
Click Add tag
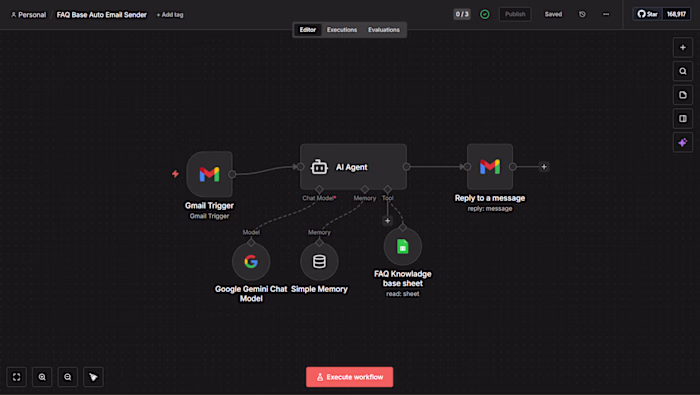[x=170, y=15]
